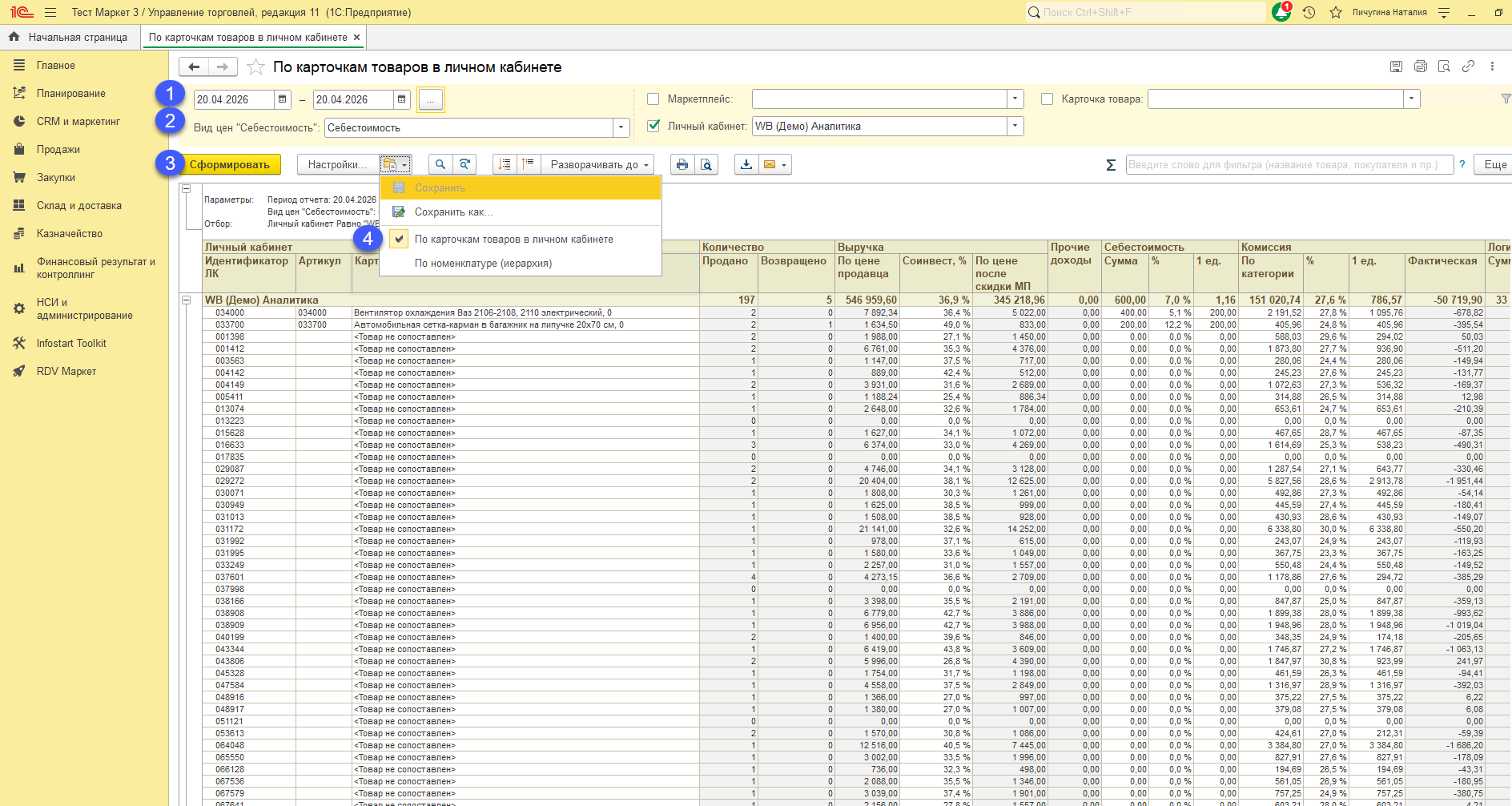Click the magnifier search icon in toolbar
Image resolution: width=1512 pixels, height=806 pixels.
pos(440,164)
